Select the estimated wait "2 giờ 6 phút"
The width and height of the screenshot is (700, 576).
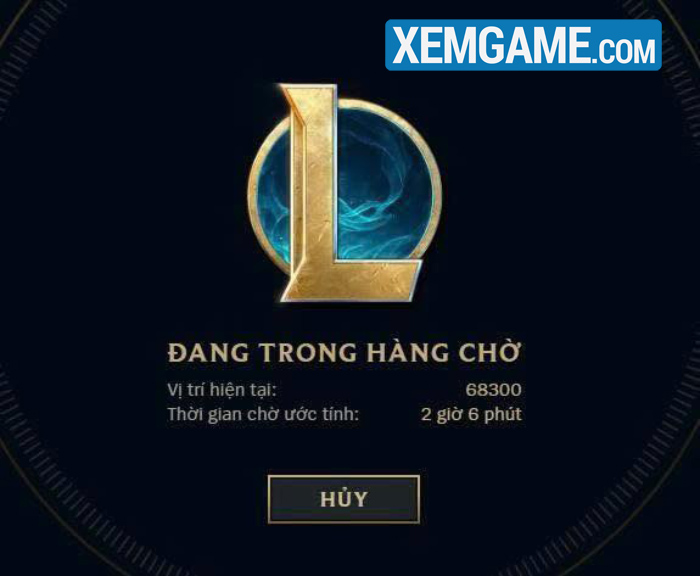point(471,415)
